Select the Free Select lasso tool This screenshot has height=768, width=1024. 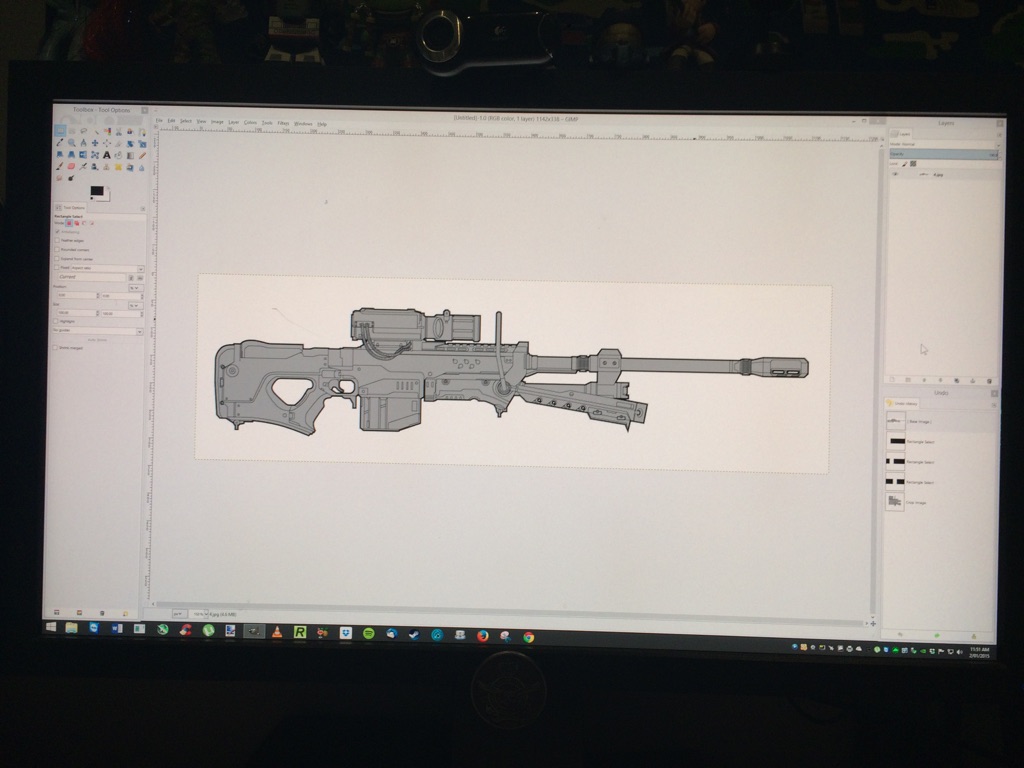pyautogui.click(x=84, y=131)
